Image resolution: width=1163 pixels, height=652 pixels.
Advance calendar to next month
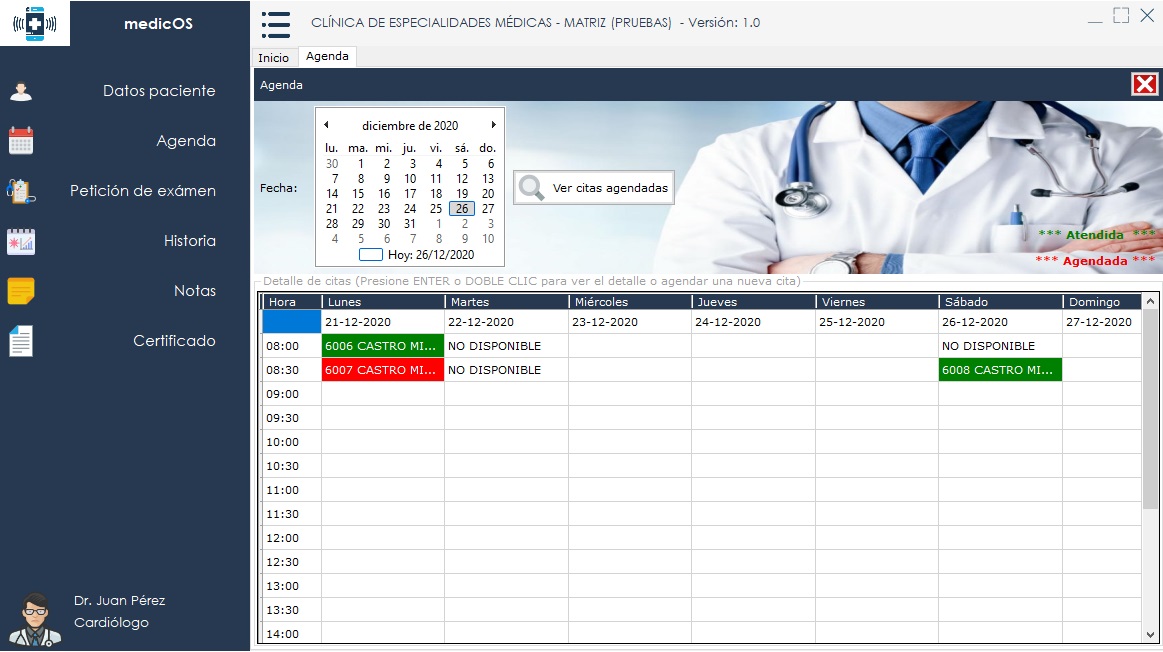tap(493, 125)
